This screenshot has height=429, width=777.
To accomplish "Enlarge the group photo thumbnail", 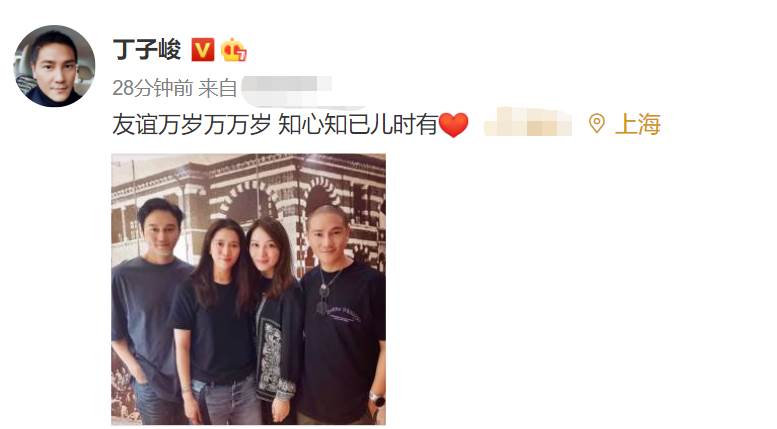I will [x=248, y=289].
